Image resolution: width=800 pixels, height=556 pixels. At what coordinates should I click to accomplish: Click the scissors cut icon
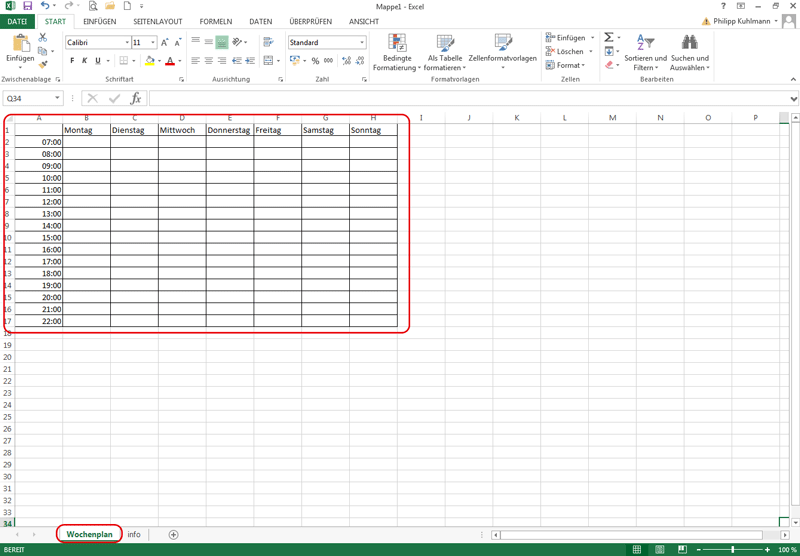click(43, 38)
